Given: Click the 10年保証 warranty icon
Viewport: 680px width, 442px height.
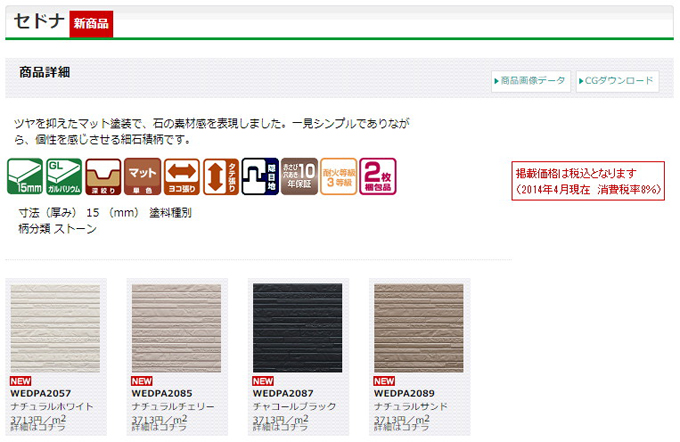Looking at the screenshot, I should point(299,177).
